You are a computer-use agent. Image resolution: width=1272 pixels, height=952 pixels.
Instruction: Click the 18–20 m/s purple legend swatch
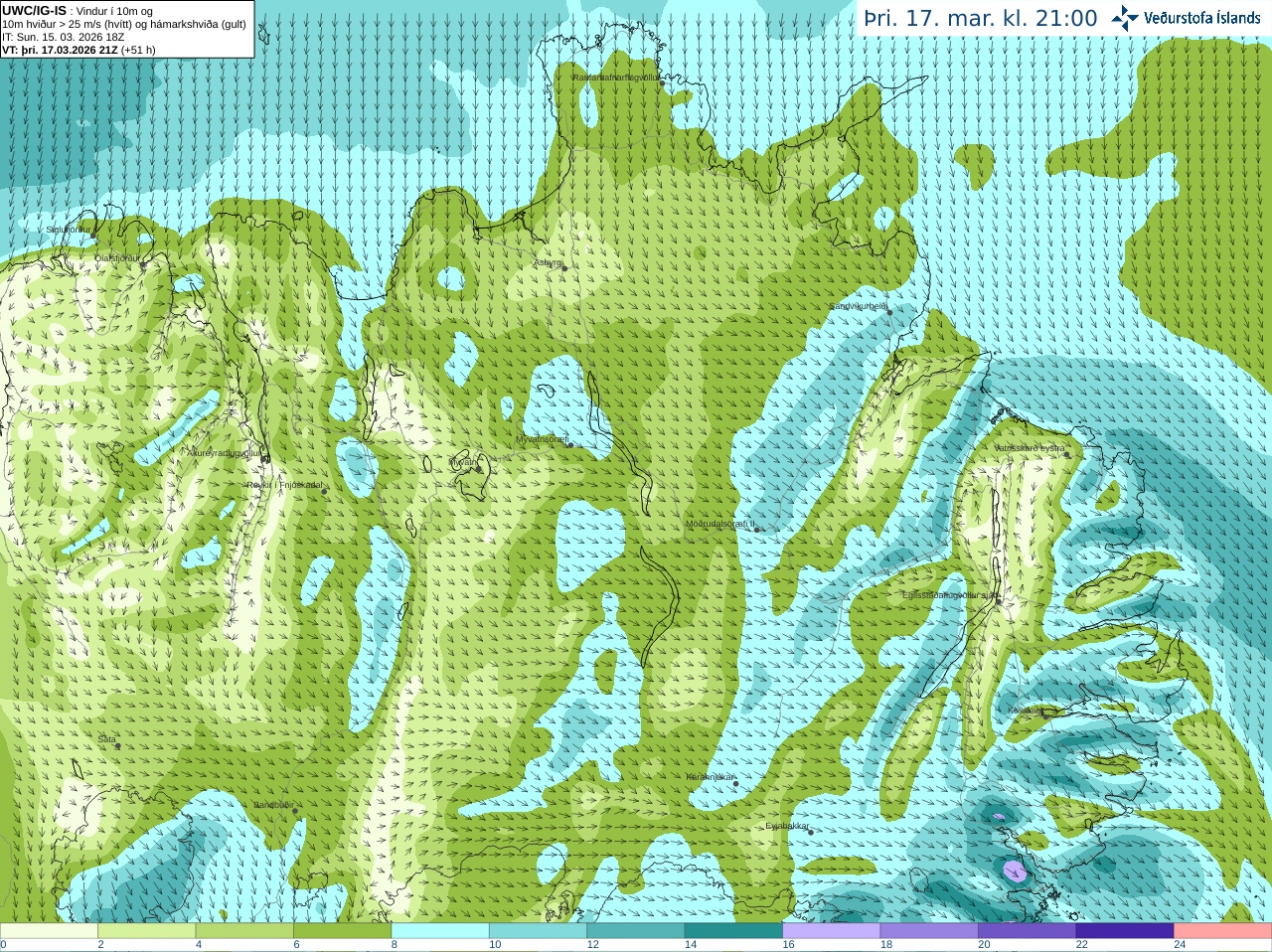pos(930,931)
